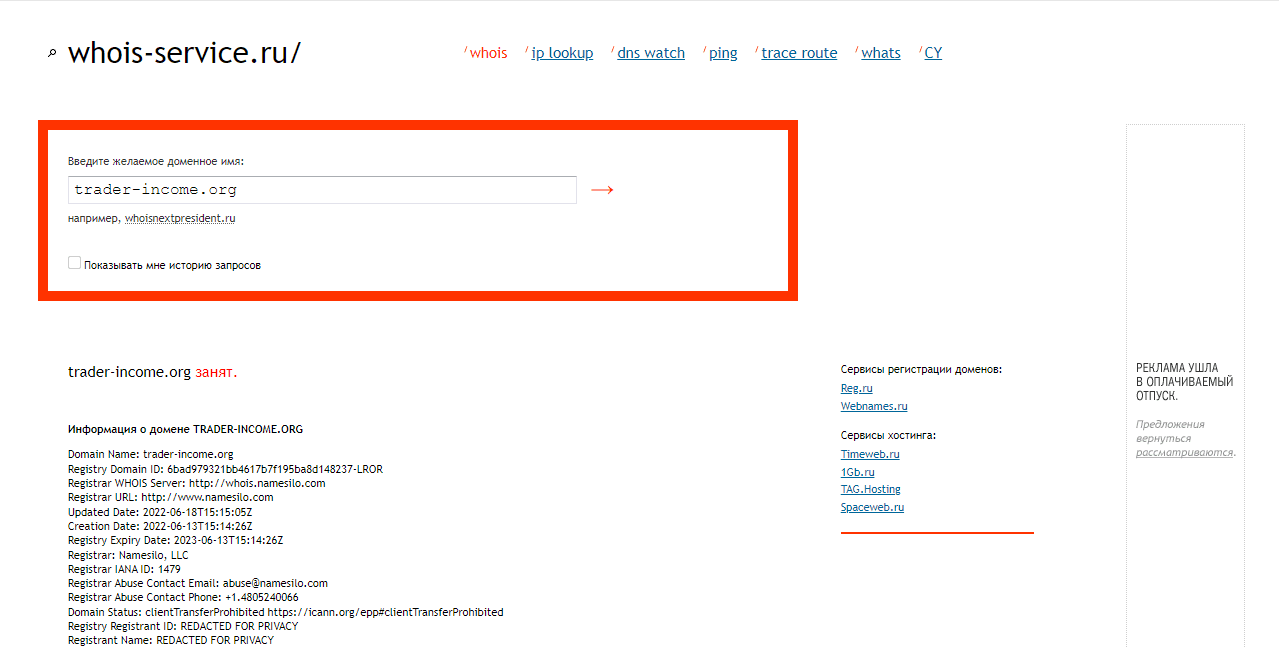Select the whois menu item
This screenshot has width=1279, height=647.
[488, 53]
